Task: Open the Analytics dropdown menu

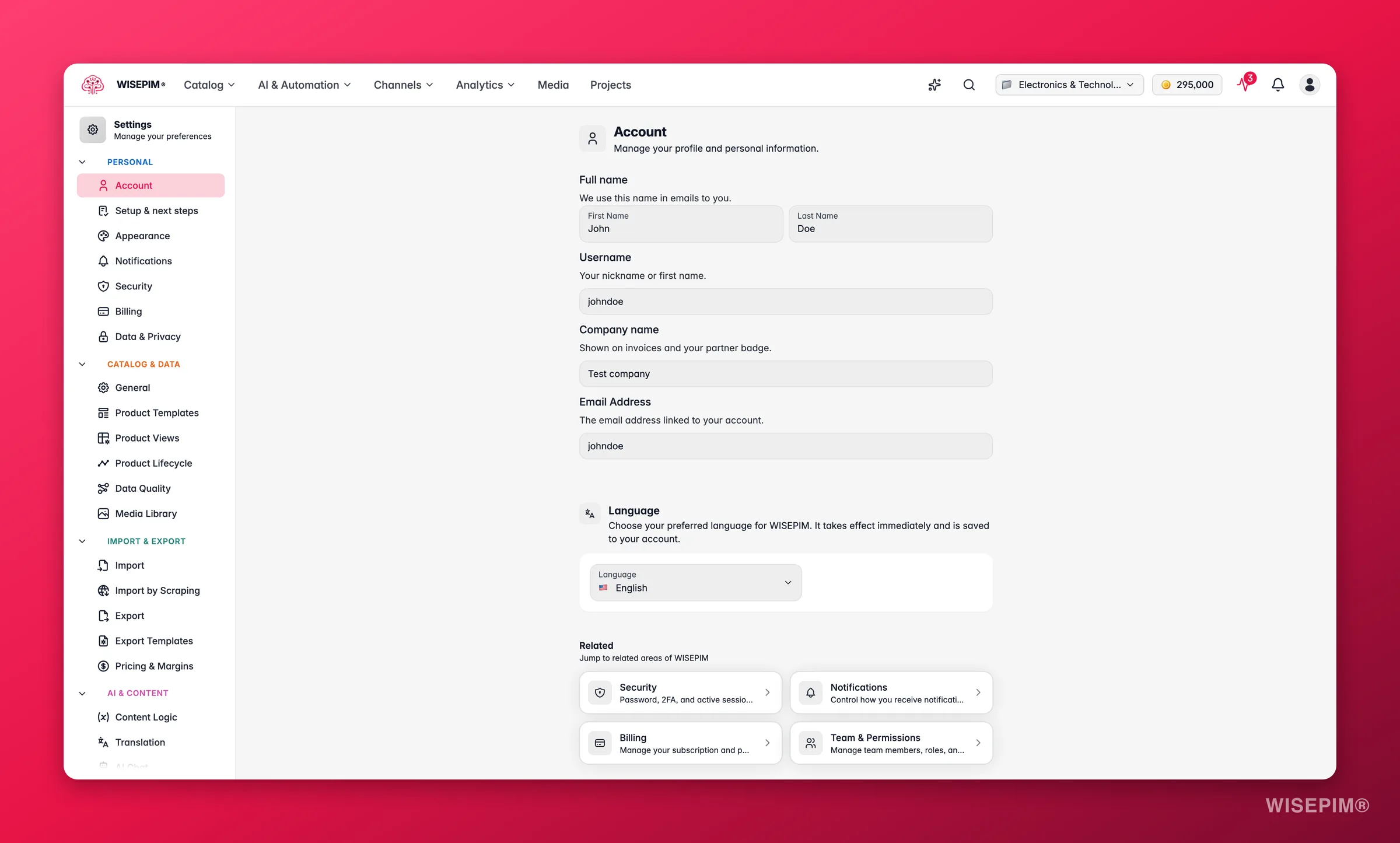Action: pos(485,85)
